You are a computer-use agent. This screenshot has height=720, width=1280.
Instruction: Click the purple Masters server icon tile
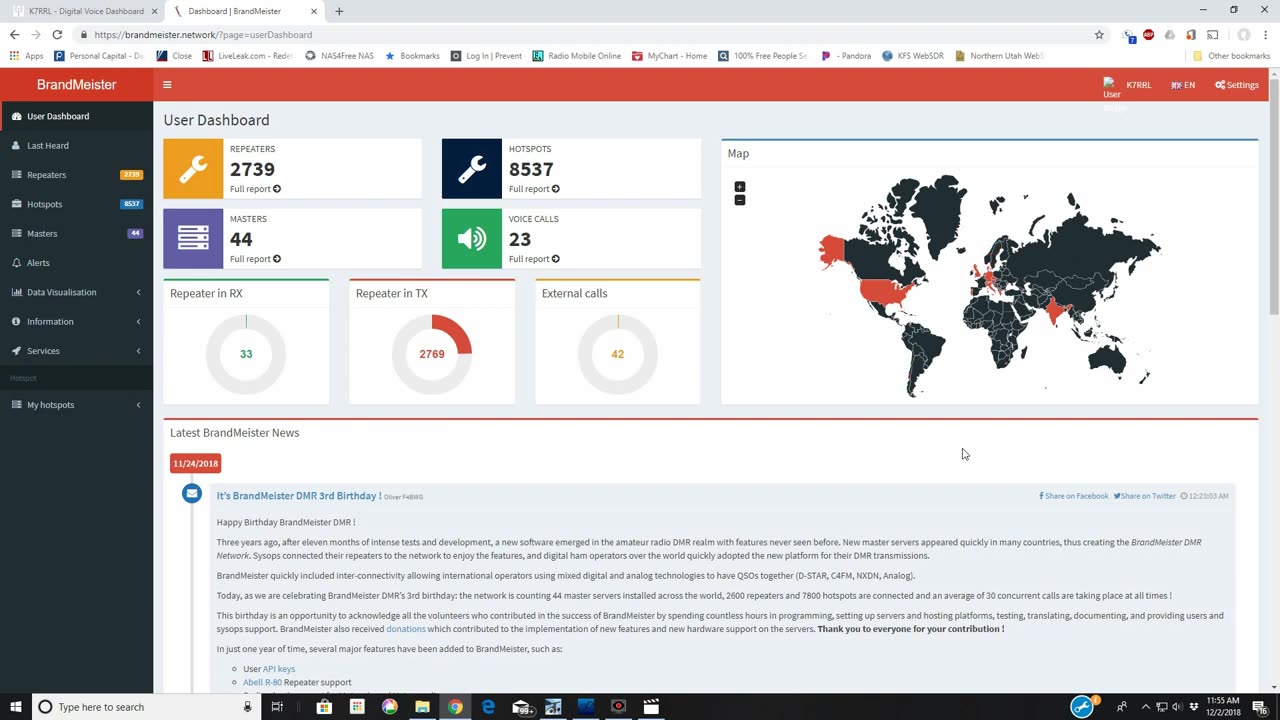tap(193, 239)
